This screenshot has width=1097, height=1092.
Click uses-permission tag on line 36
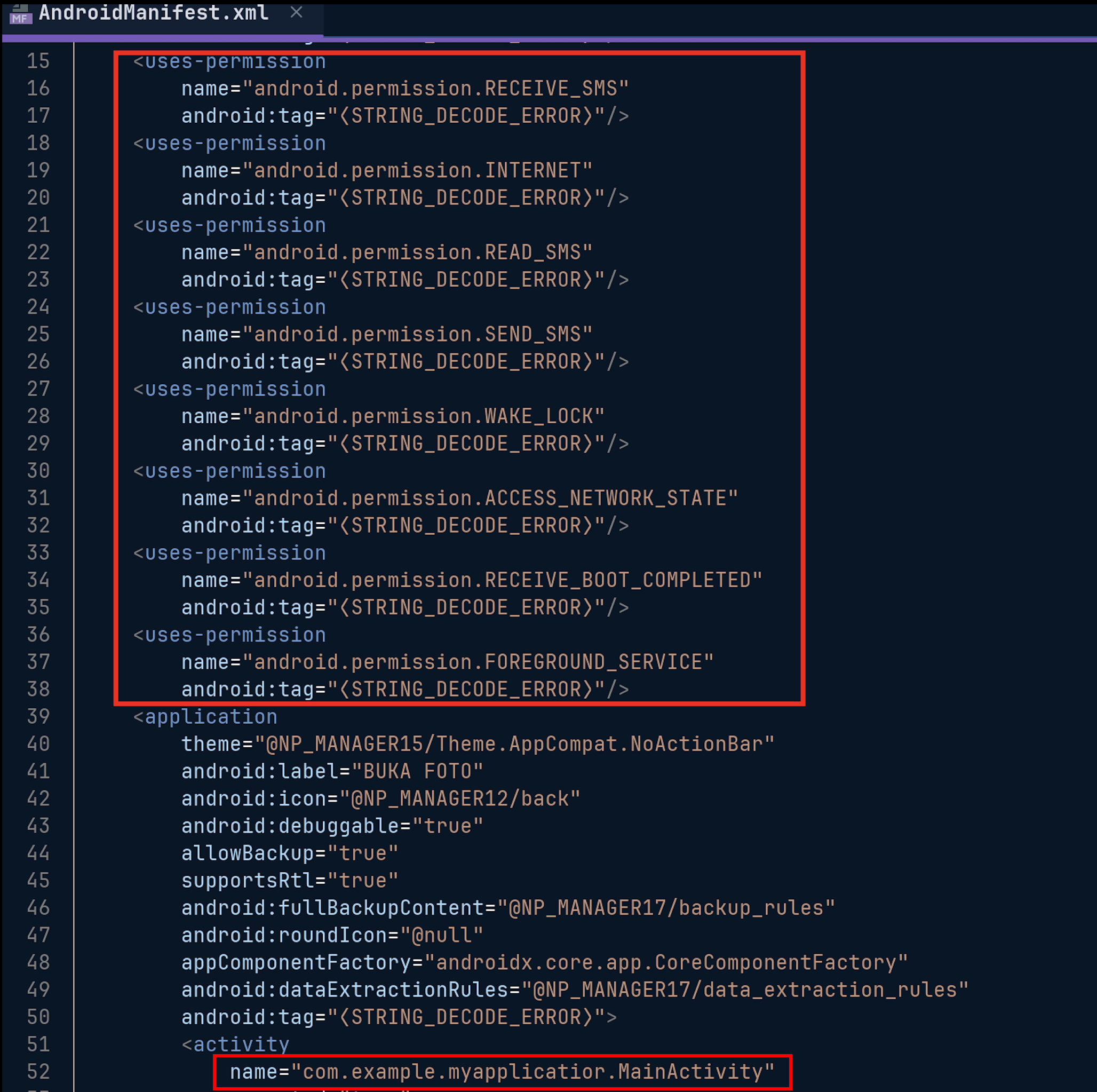coord(229,634)
